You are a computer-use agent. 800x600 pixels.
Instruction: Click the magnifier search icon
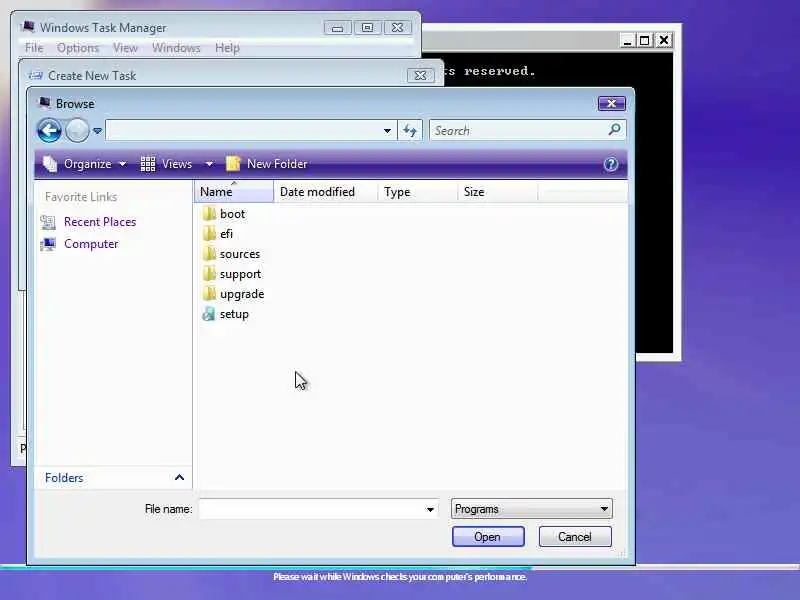pyautogui.click(x=615, y=130)
